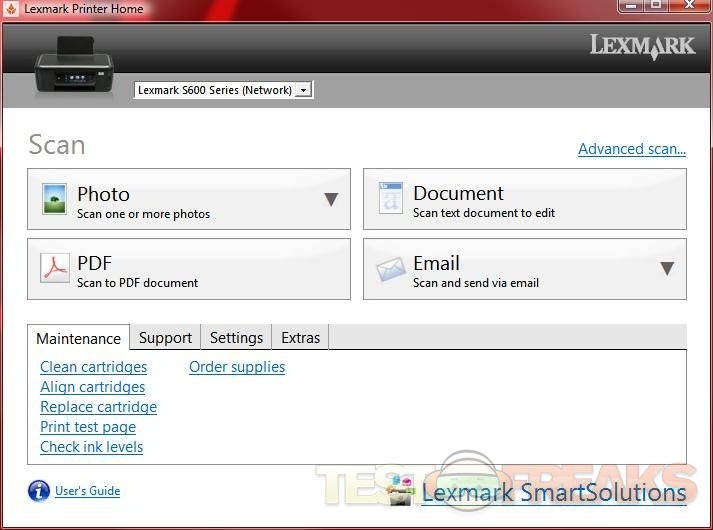Expand the Email scan options arrow
The image size is (713, 530).
[667, 268]
